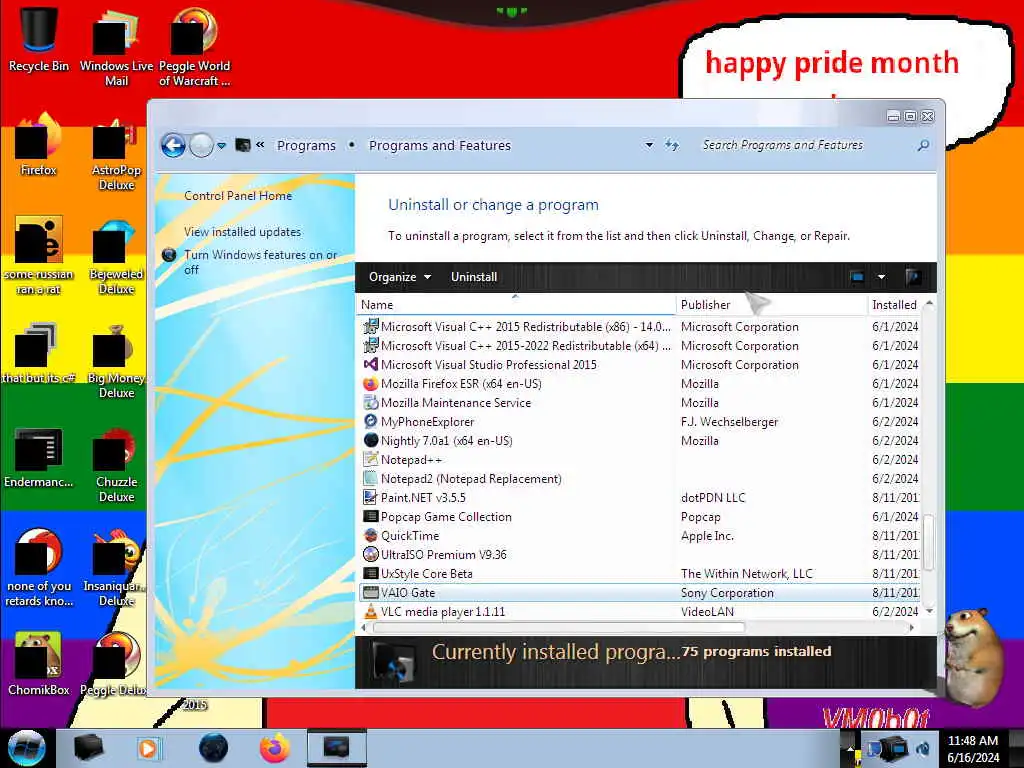Open Turn Windows features on or off
The height and width of the screenshot is (768, 1024).
[260, 262]
